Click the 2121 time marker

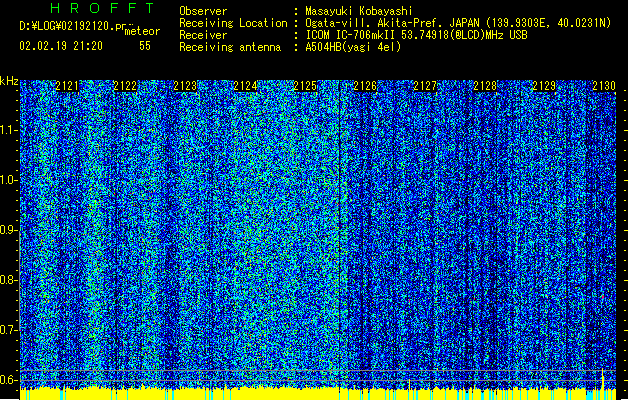coord(67,86)
